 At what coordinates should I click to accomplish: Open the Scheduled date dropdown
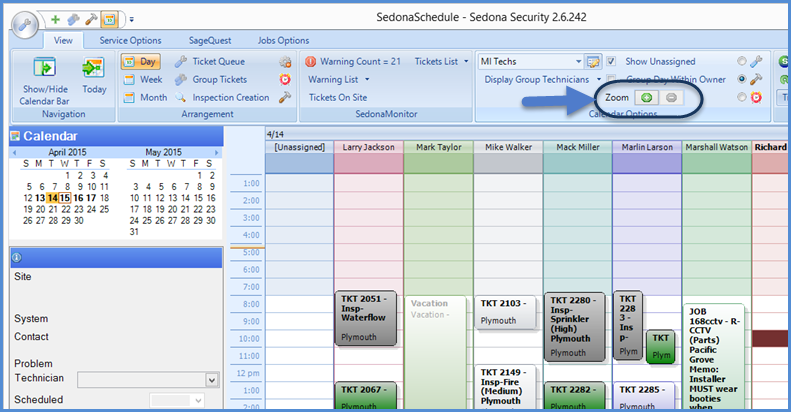click(x=198, y=400)
